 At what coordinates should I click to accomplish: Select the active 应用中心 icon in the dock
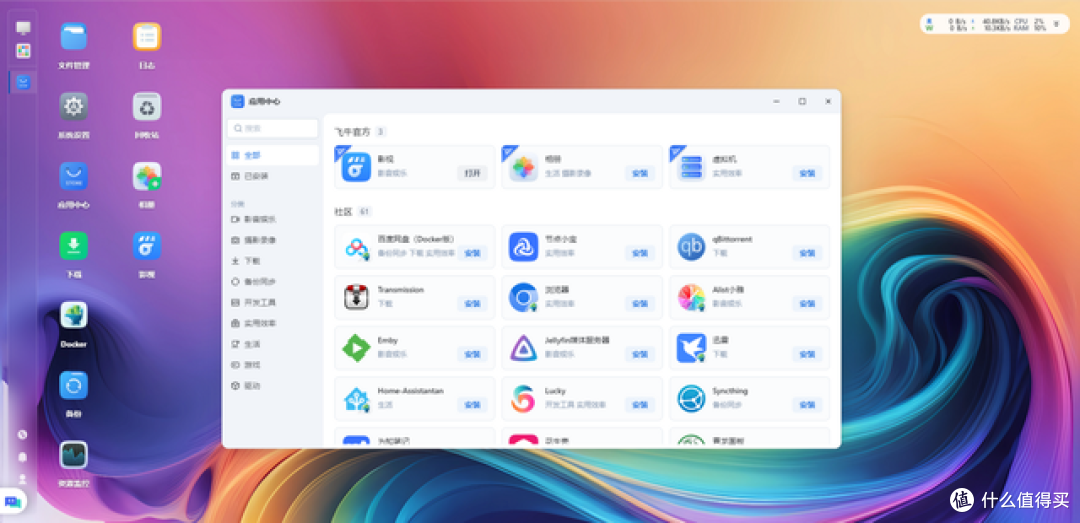[23, 83]
